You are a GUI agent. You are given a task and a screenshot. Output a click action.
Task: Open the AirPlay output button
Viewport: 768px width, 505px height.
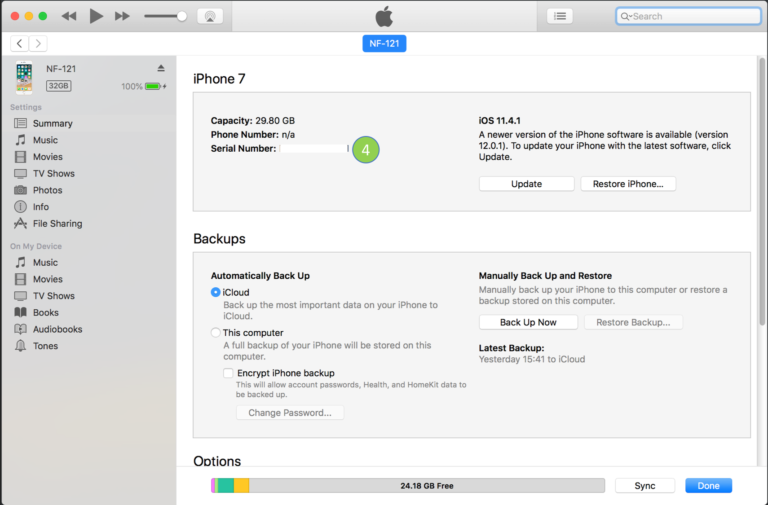(x=210, y=16)
